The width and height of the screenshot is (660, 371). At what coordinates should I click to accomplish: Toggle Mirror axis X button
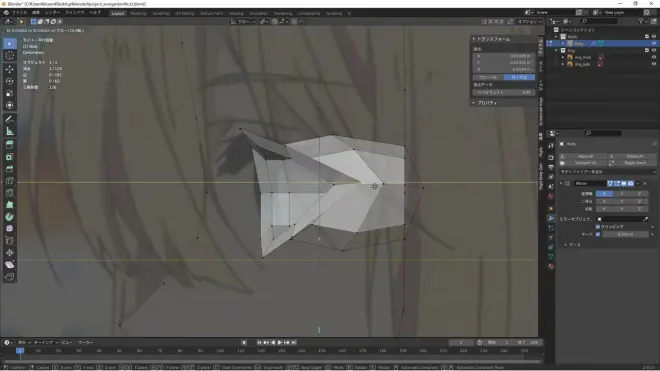[x=604, y=194]
